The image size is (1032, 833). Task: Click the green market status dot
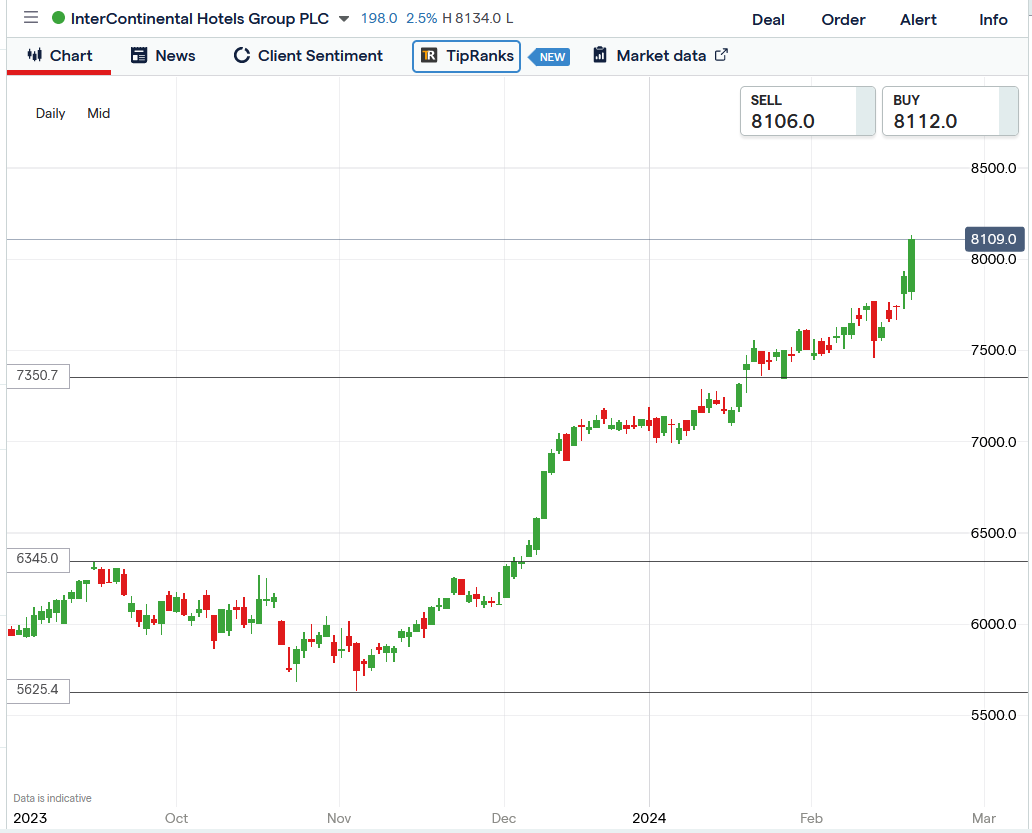(58, 18)
